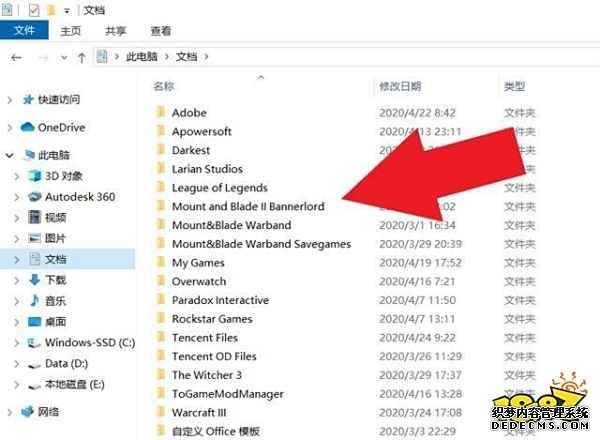Open the recent locations dropdown arrow
The image size is (600, 440).
coord(64,58)
